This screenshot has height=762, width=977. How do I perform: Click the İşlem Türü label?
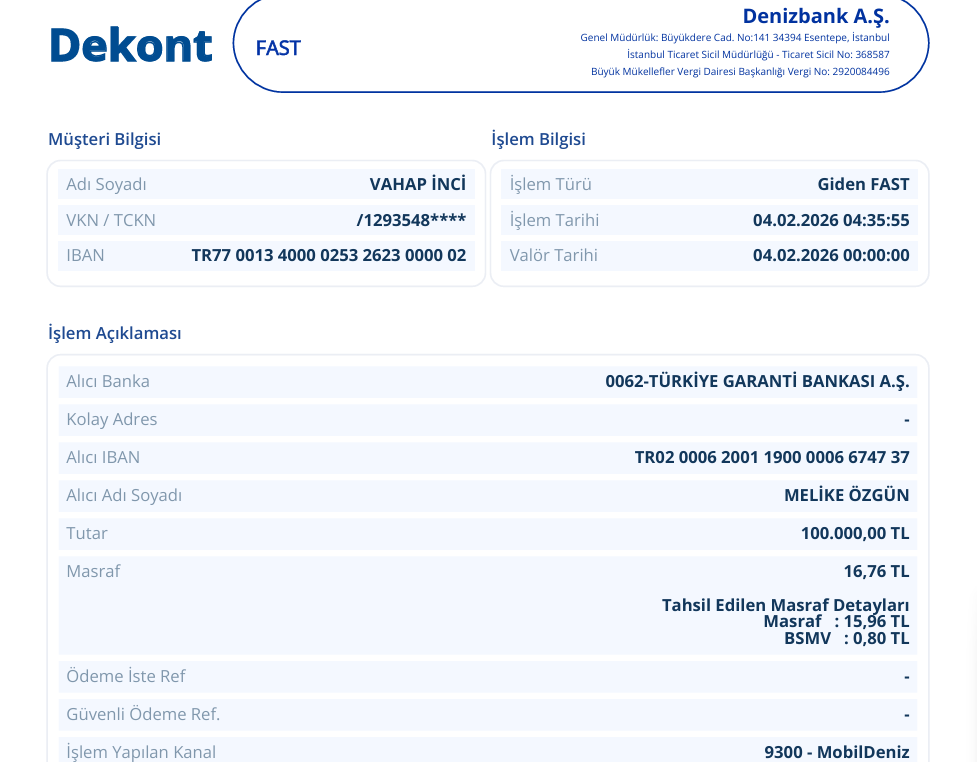tap(551, 184)
